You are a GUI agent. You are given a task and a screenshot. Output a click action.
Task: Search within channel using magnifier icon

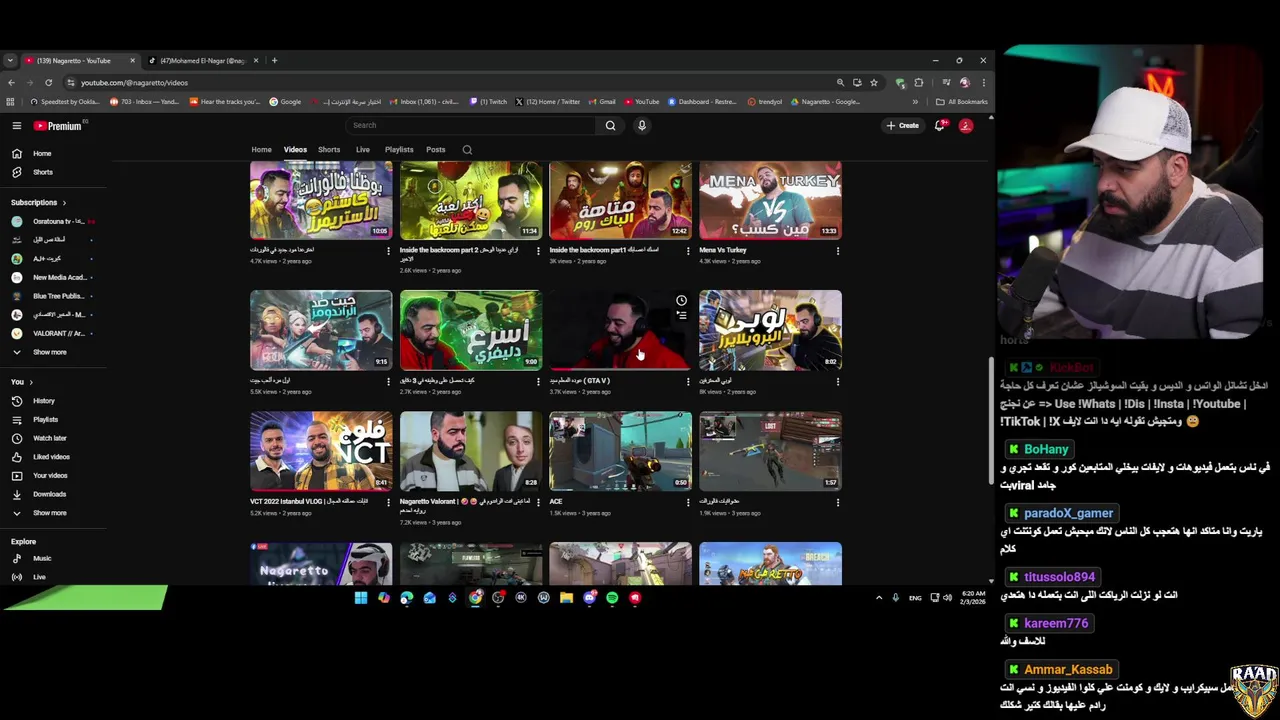click(467, 150)
